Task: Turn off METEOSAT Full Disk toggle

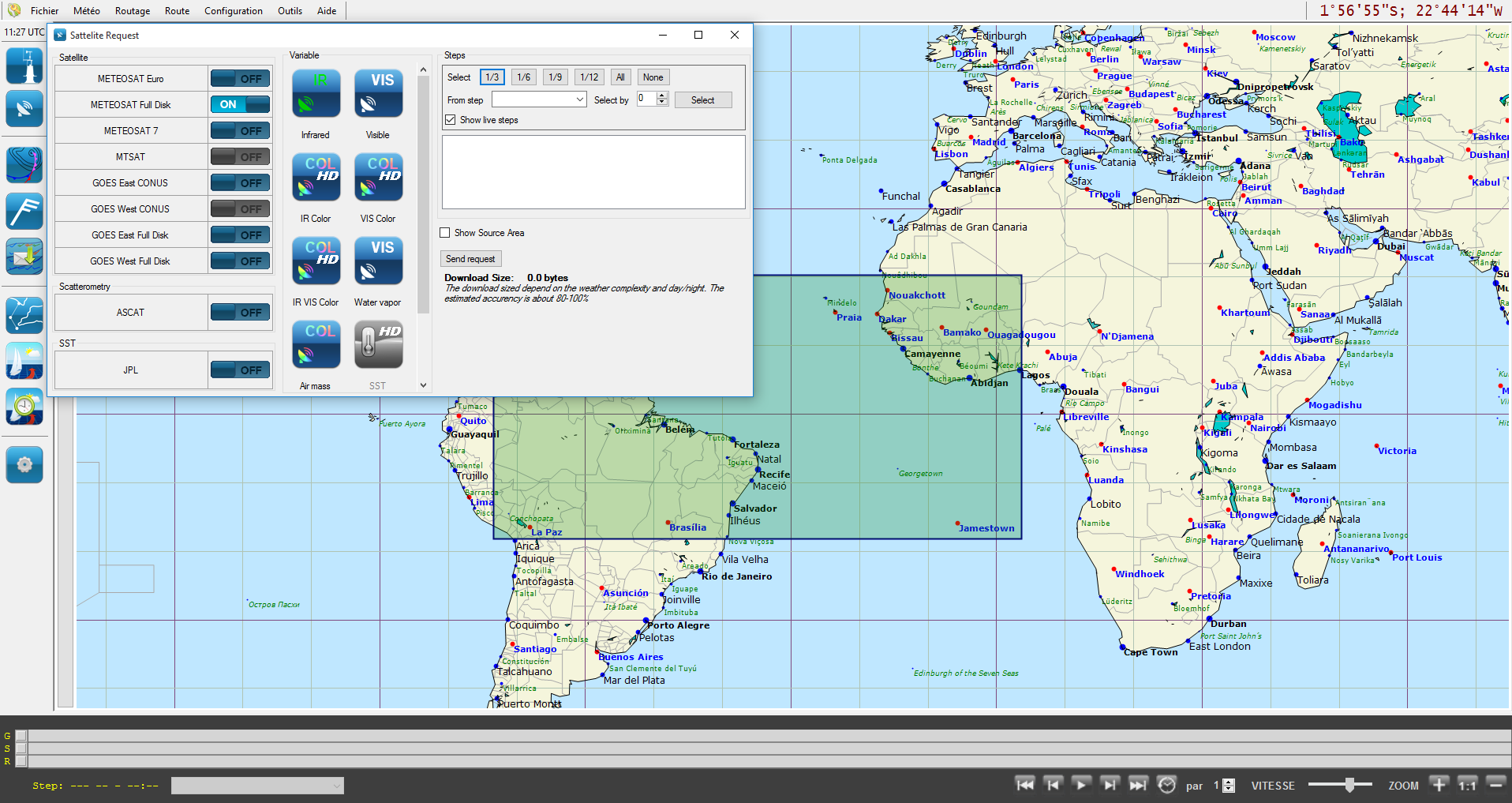Action: tap(240, 104)
